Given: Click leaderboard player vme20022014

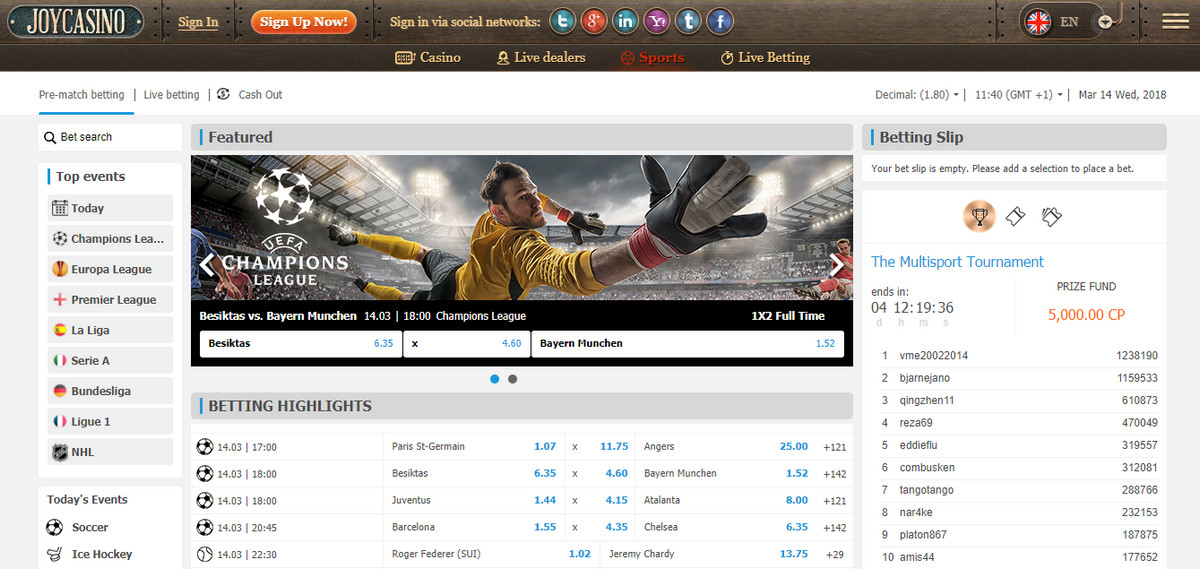Looking at the screenshot, I should click(x=934, y=356).
